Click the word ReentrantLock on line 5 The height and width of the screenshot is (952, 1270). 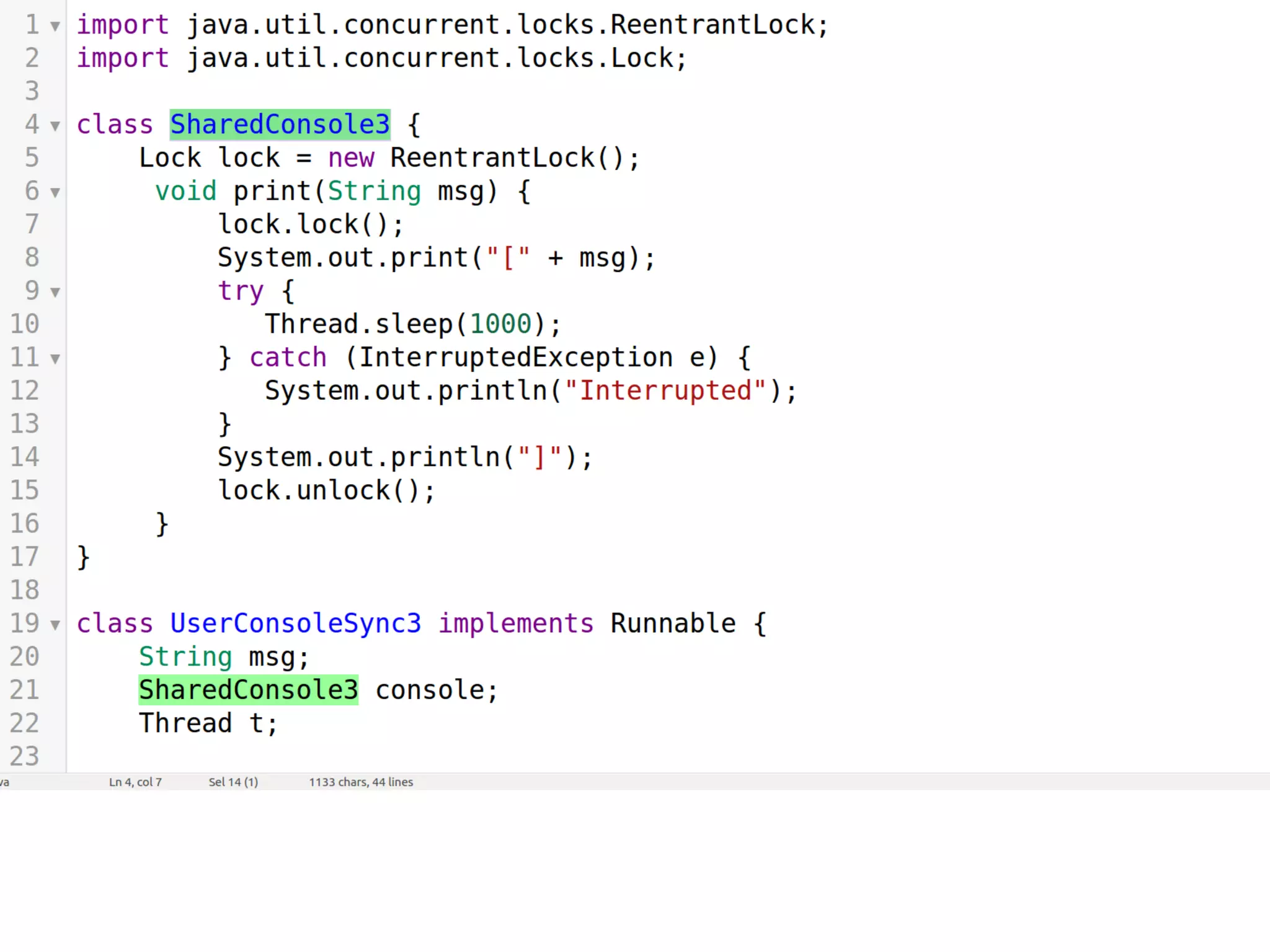[492, 158]
